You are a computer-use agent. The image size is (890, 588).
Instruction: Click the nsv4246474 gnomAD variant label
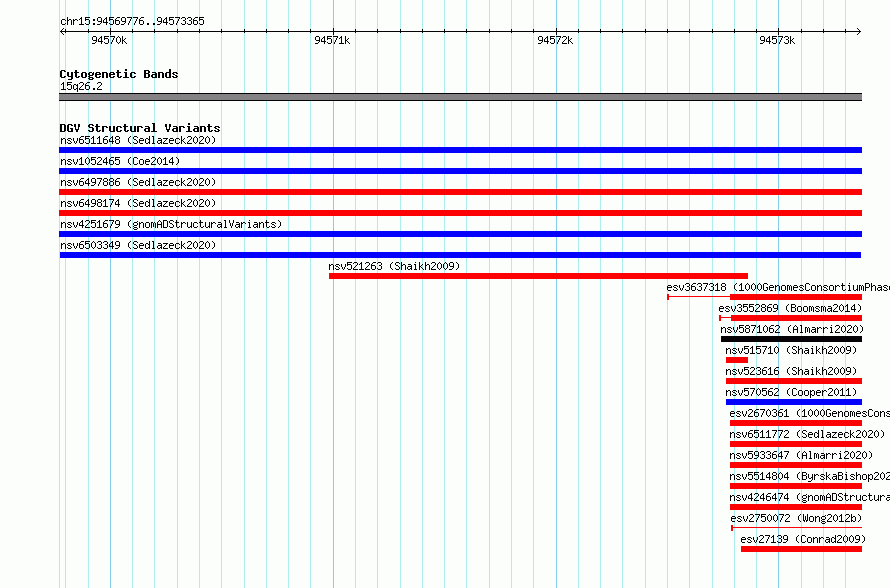point(809,497)
